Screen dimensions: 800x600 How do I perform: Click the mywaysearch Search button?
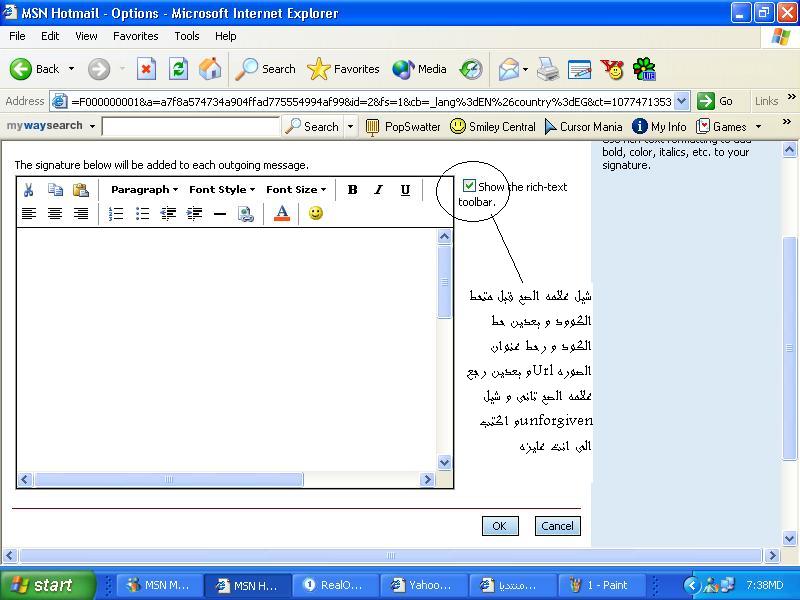click(312, 126)
